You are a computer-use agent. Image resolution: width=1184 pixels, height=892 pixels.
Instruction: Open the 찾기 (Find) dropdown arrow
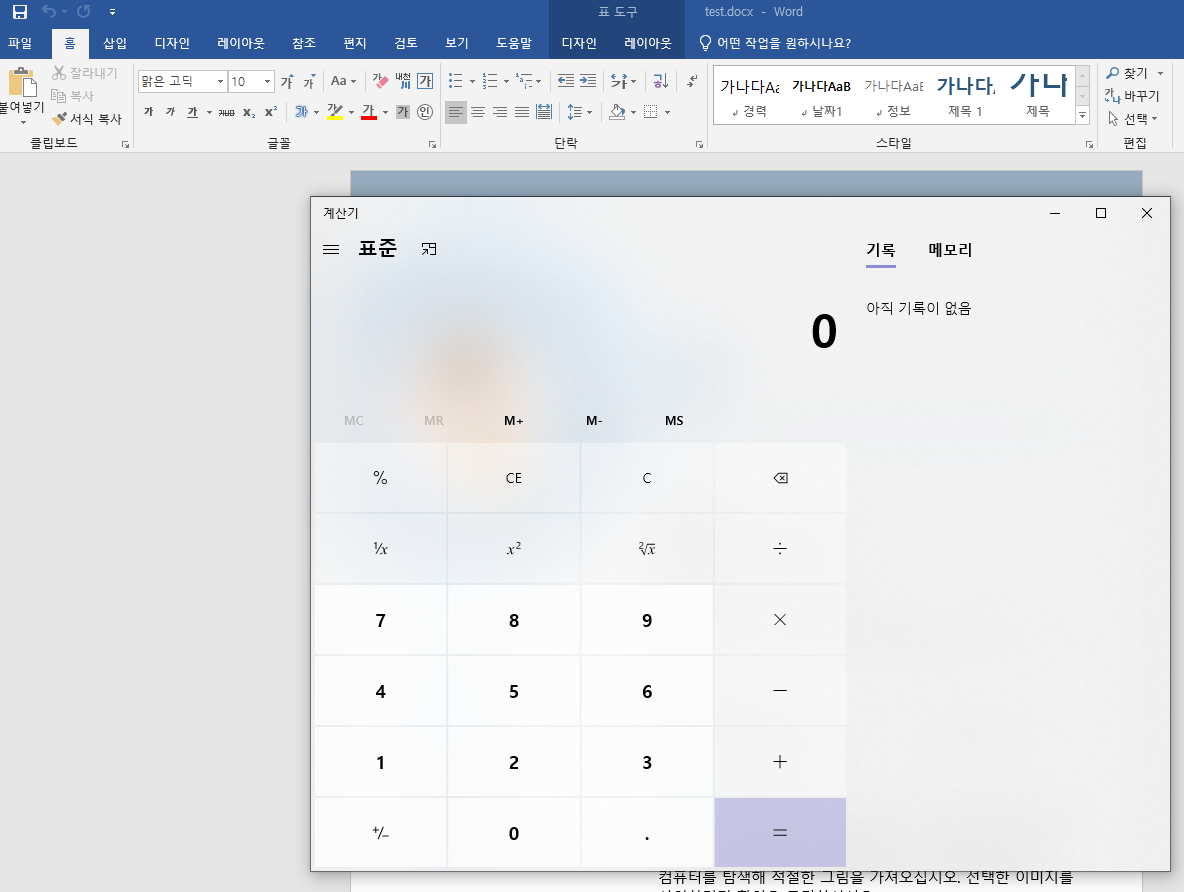1161,73
